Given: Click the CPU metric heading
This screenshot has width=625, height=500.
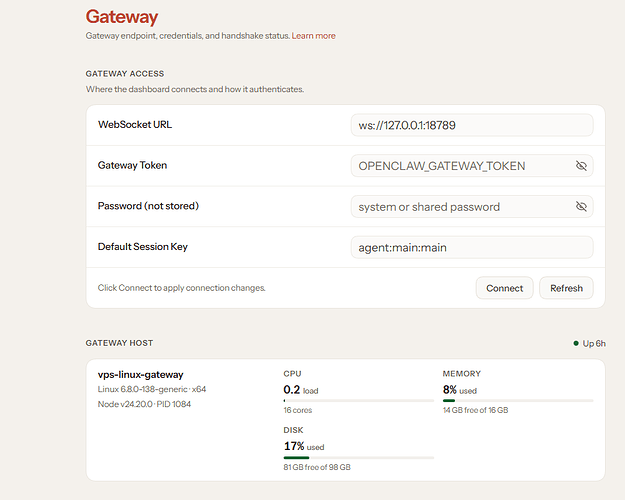Looking at the screenshot, I should tap(292, 374).
